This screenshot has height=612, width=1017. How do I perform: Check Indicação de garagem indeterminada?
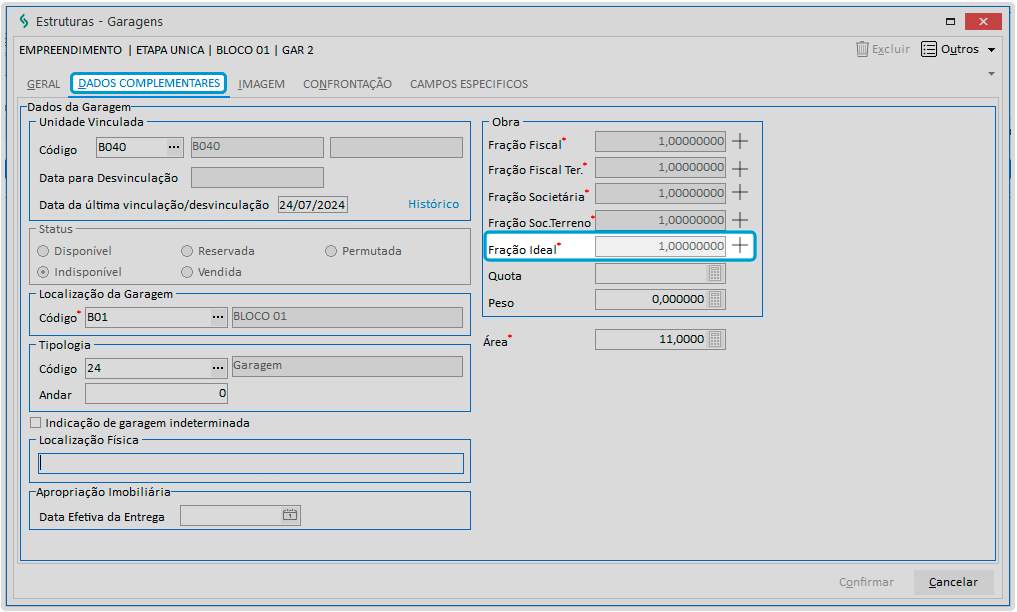click(36, 423)
